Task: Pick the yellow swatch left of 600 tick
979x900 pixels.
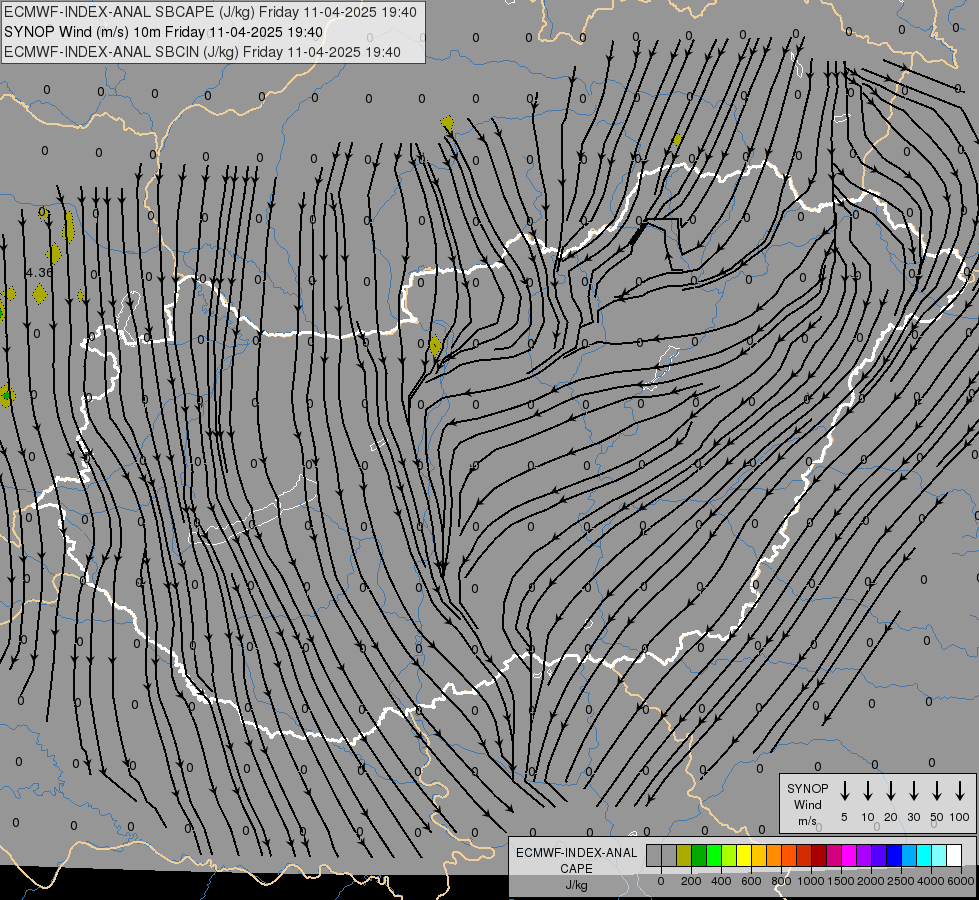Action: click(x=744, y=856)
